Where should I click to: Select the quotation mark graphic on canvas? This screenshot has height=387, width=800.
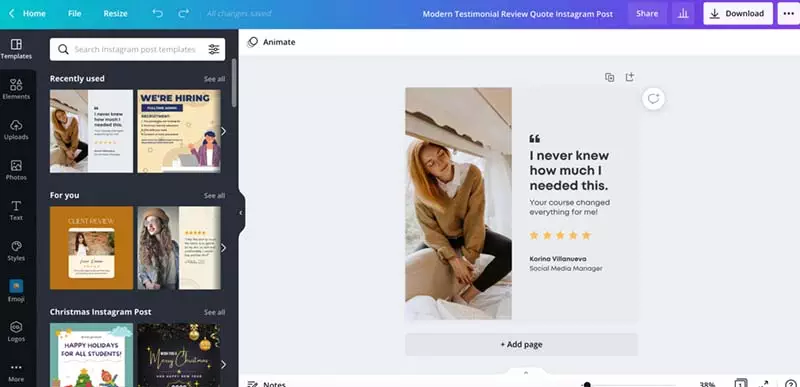pos(534,139)
